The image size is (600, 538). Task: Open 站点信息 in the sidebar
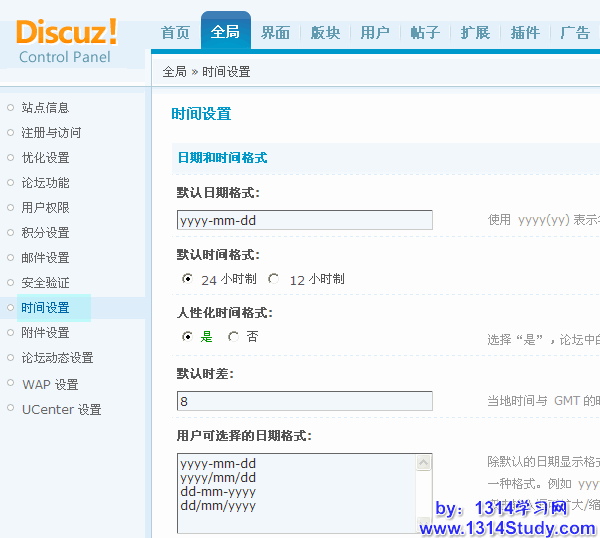pos(45,108)
